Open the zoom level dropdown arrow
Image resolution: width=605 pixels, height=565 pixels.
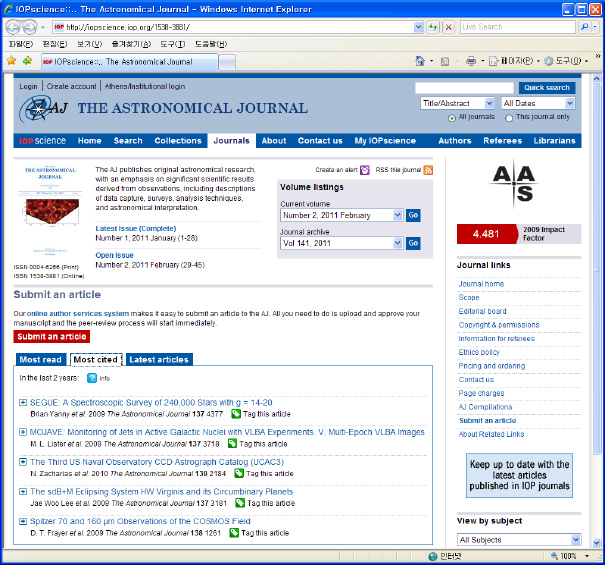pos(587,556)
